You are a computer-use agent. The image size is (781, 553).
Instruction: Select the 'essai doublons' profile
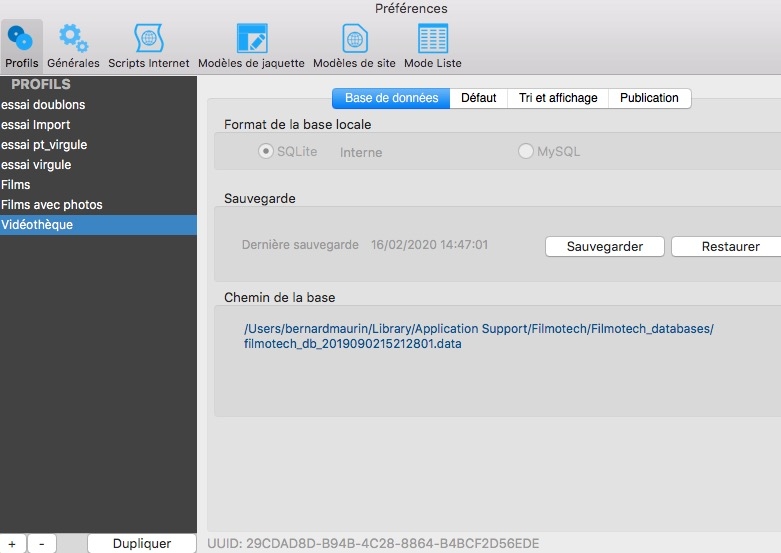(44, 105)
